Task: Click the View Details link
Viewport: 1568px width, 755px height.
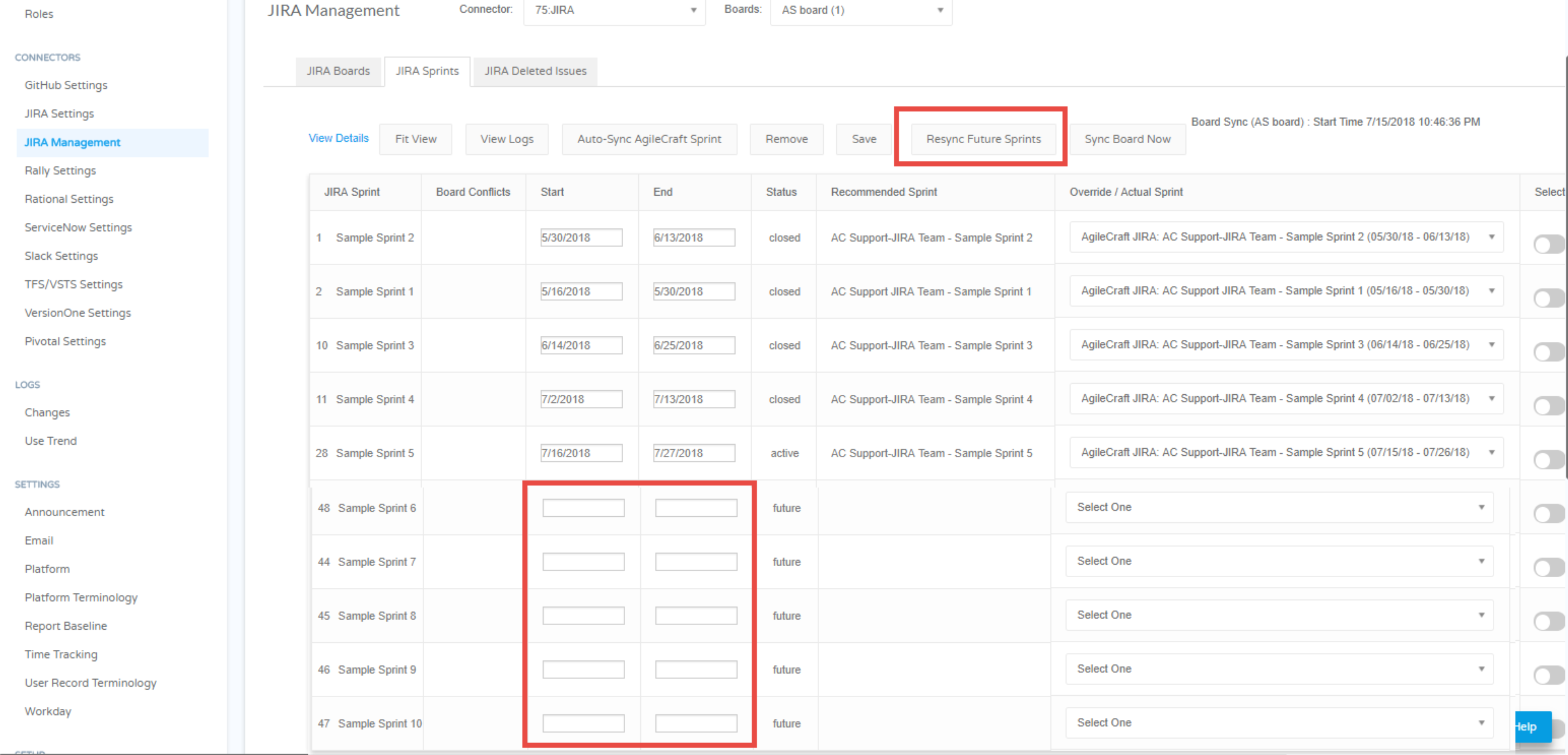Action: pyautogui.click(x=338, y=138)
